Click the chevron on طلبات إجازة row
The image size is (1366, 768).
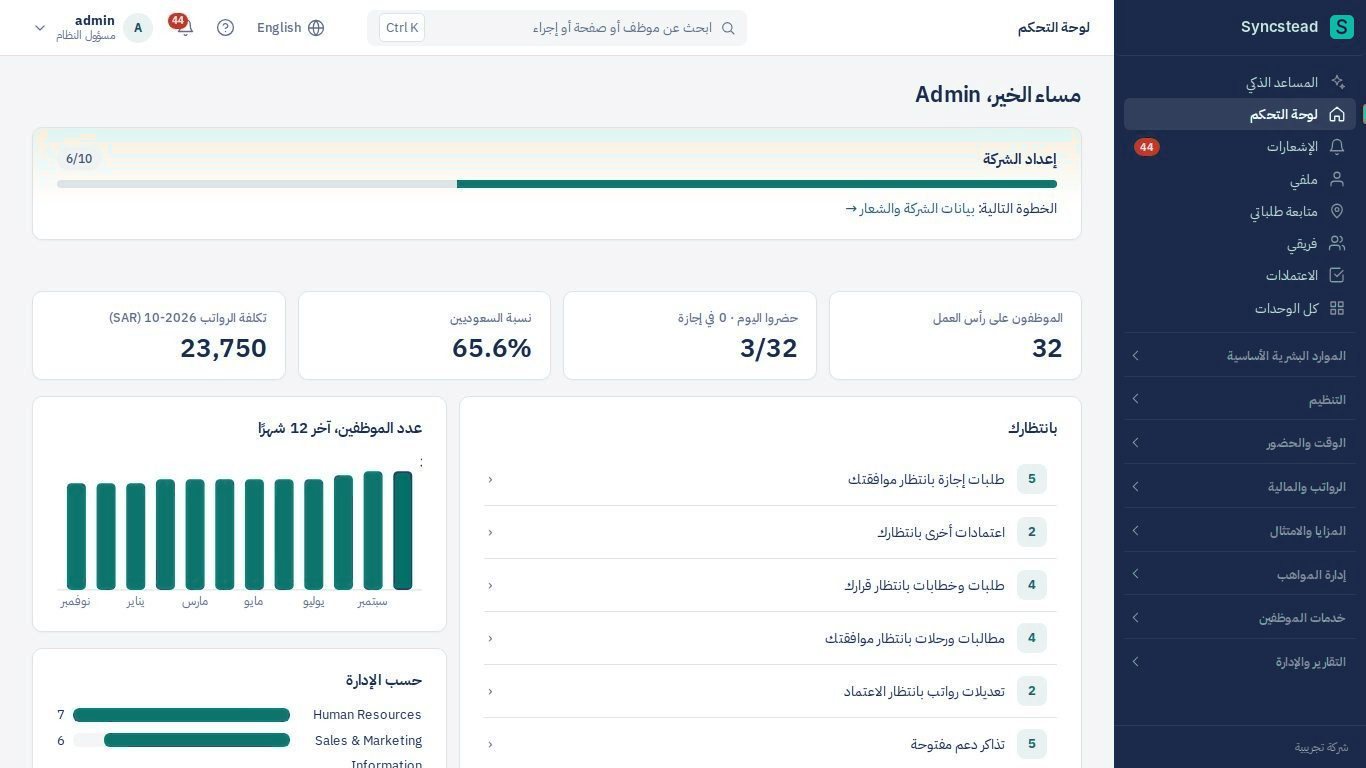(490, 480)
